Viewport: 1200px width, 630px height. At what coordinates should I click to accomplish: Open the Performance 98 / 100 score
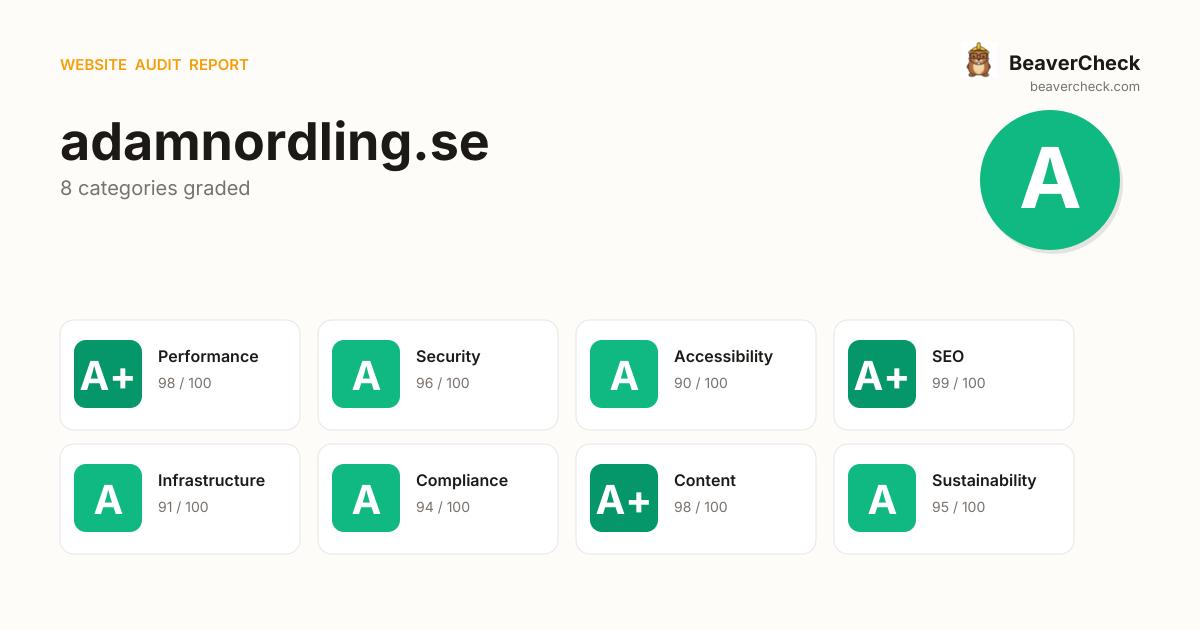(x=185, y=383)
